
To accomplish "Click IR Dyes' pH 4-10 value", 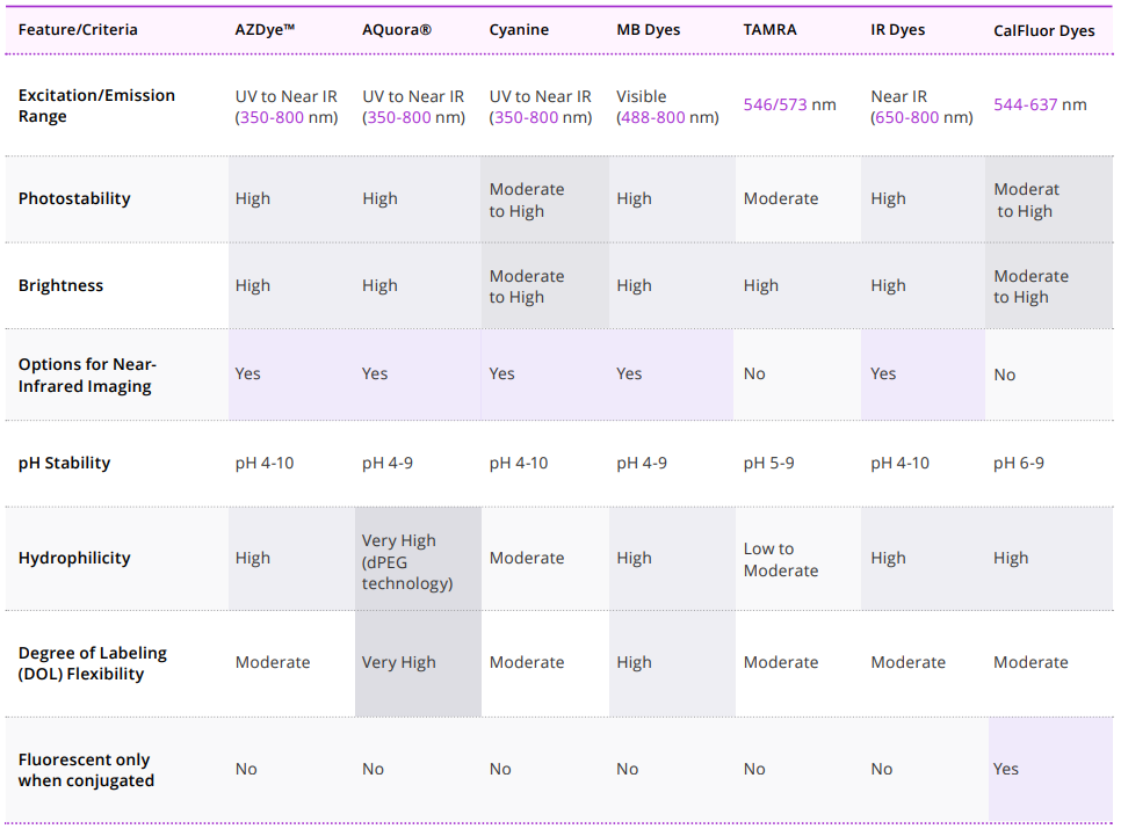I will point(900,463).
